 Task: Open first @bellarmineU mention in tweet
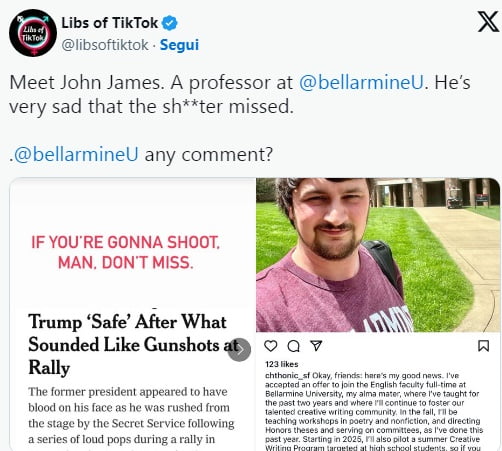coord(361,82)
